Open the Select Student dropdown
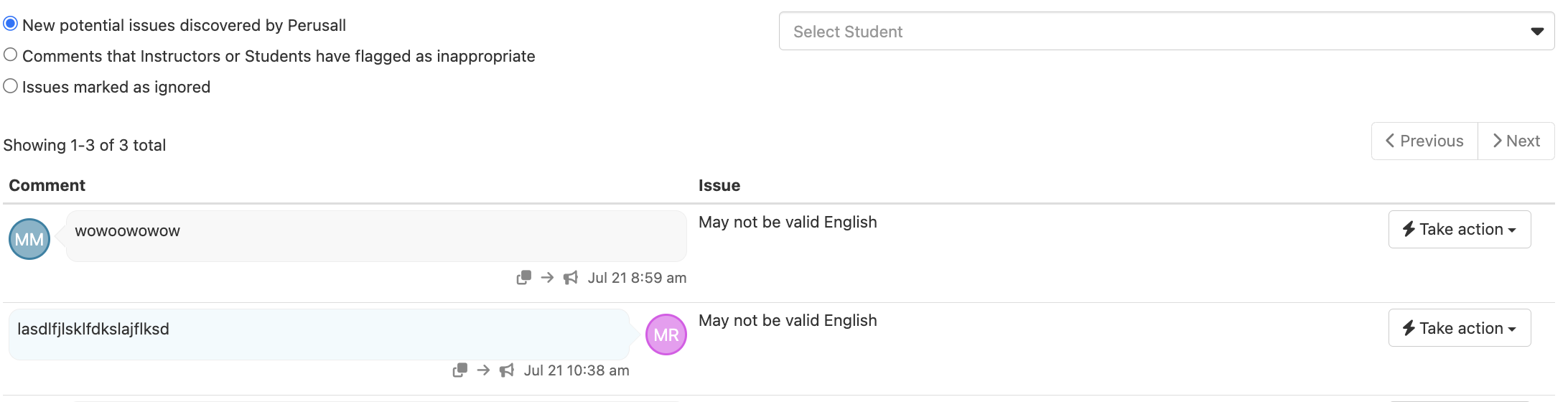The width and height of the screenshot is (1568, 402). point(1166,32)
